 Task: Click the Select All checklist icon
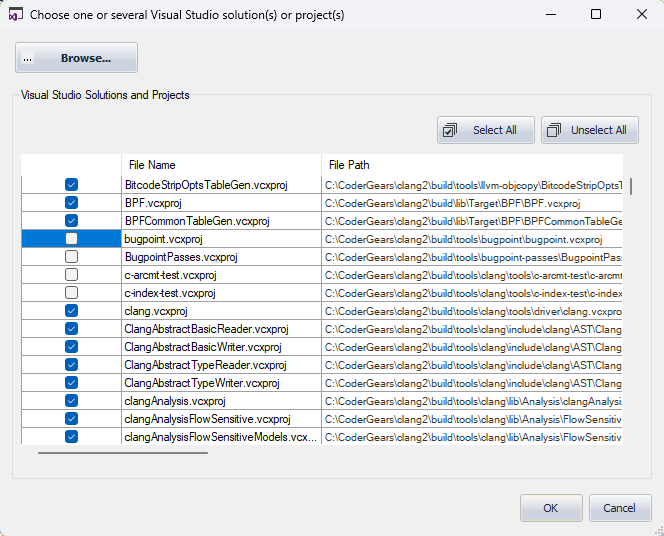pos(450,130)
